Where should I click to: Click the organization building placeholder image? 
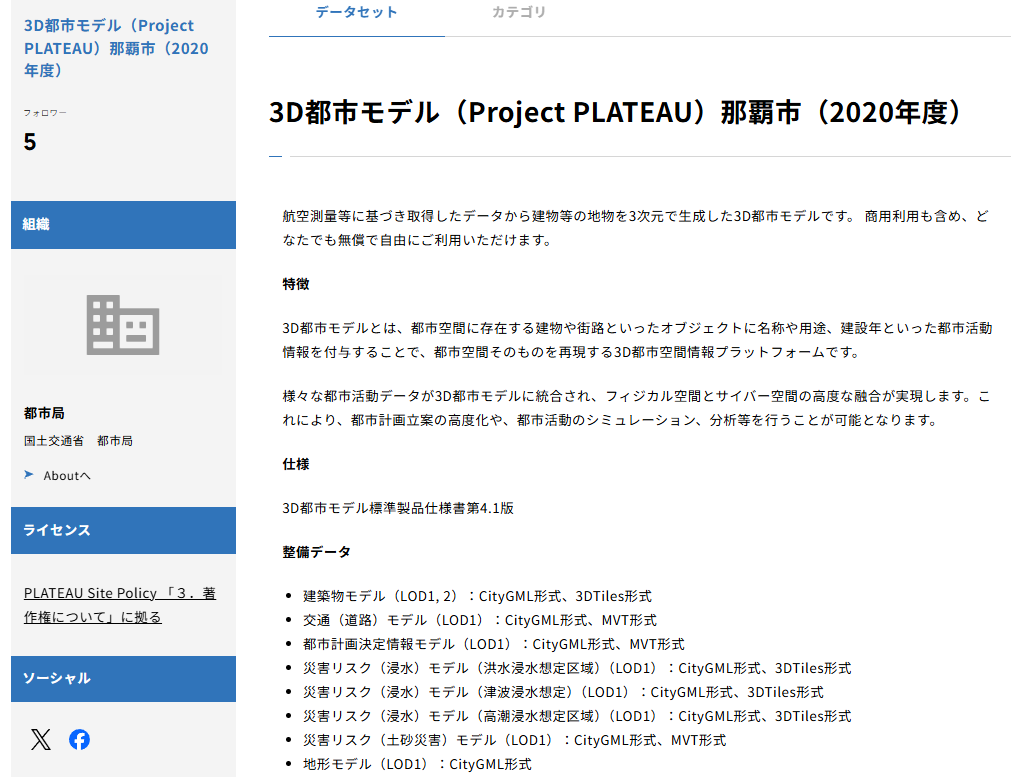pos(123,325)
